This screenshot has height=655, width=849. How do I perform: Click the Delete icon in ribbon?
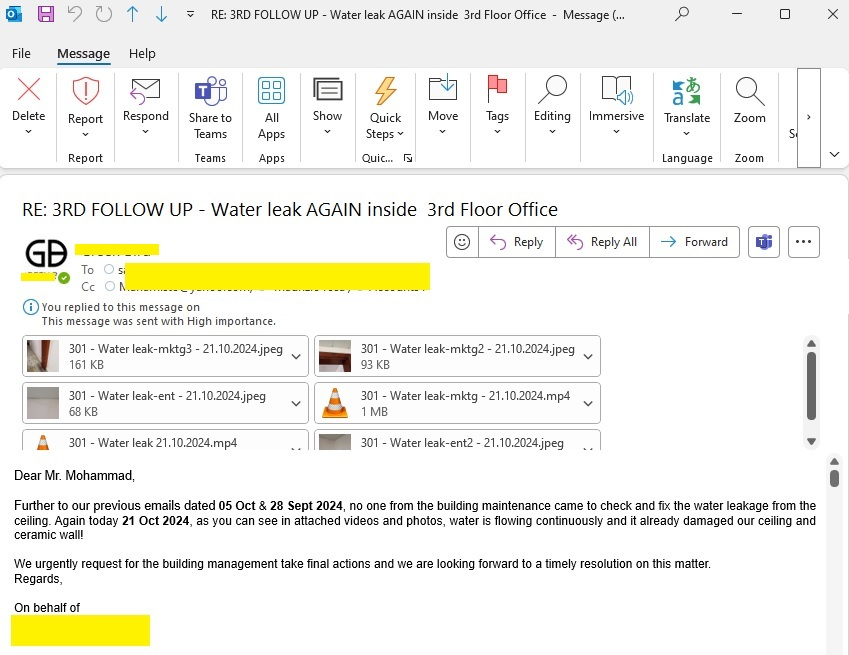pos(29,89)
